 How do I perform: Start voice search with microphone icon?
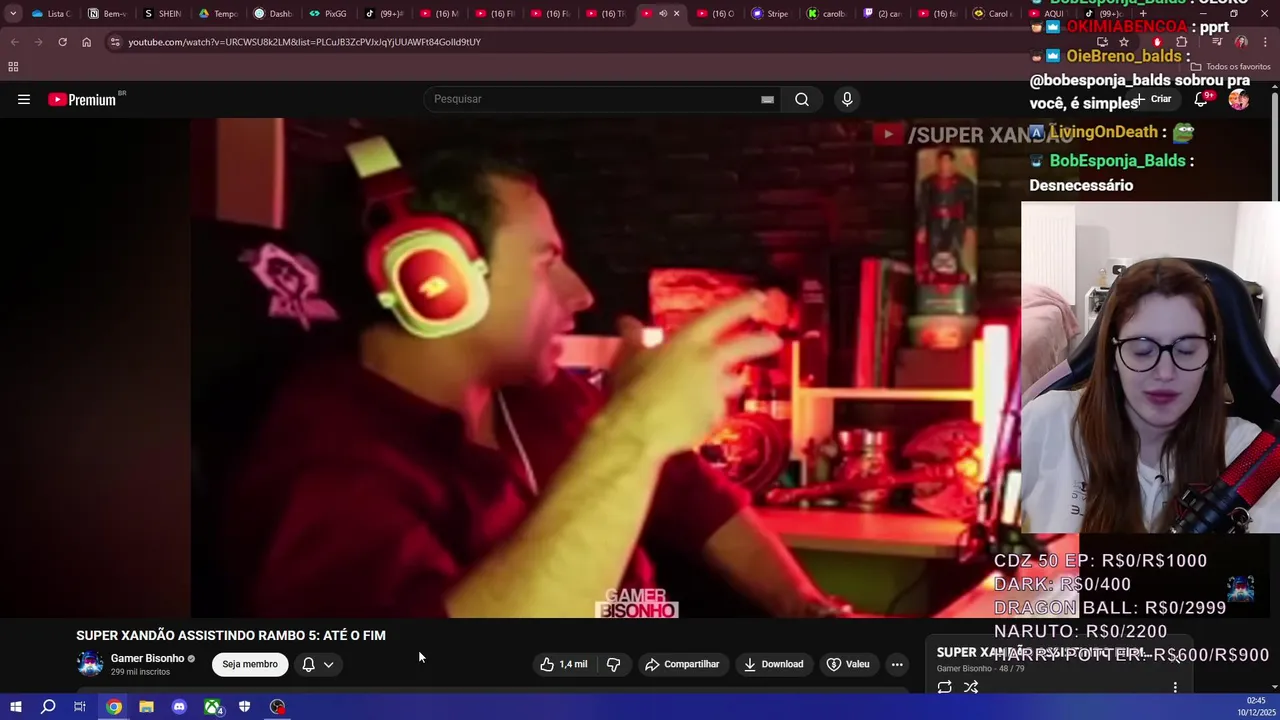(847, 99)
